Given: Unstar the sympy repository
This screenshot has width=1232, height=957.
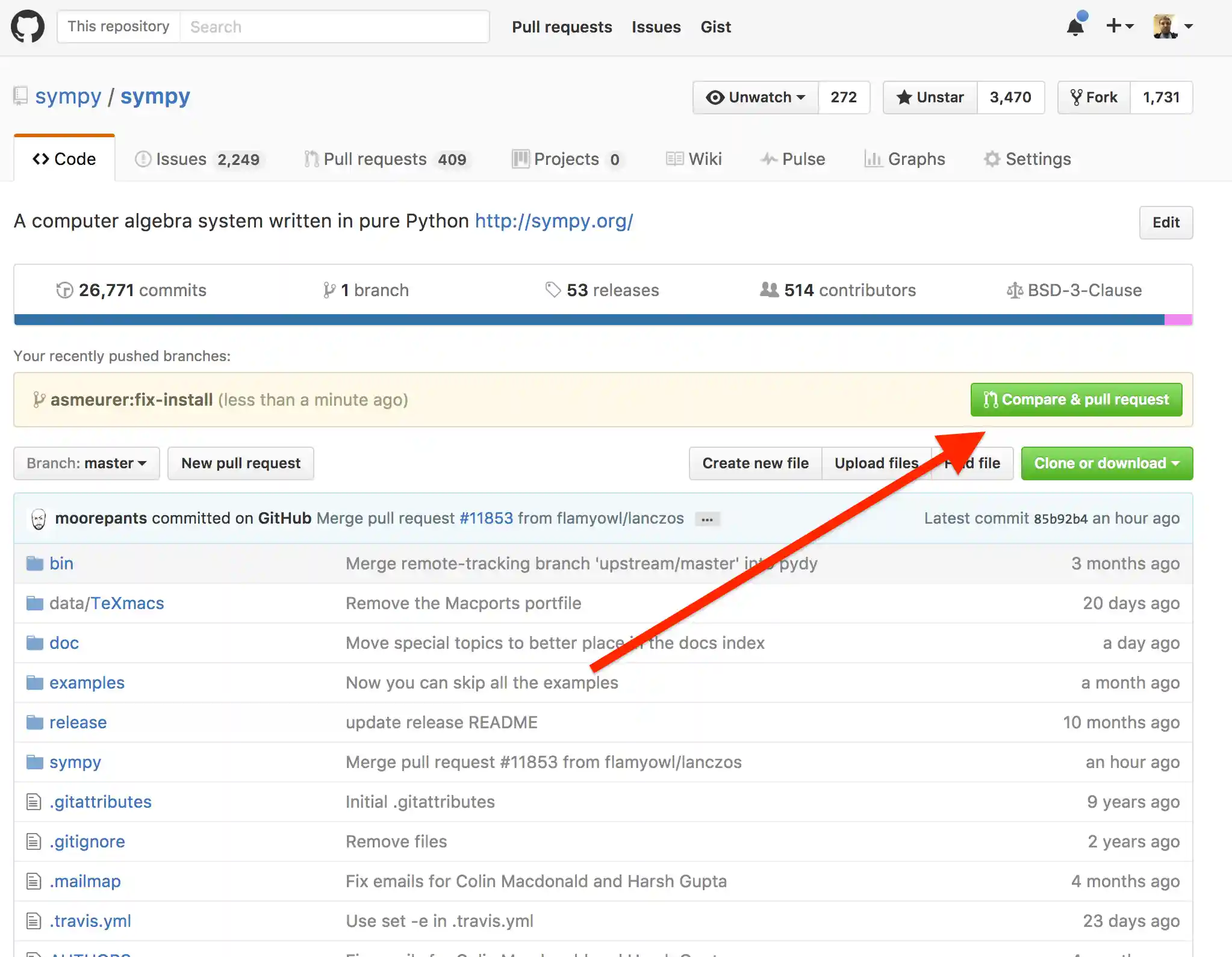Looking at the screenshot, I should tap(930, 98).
